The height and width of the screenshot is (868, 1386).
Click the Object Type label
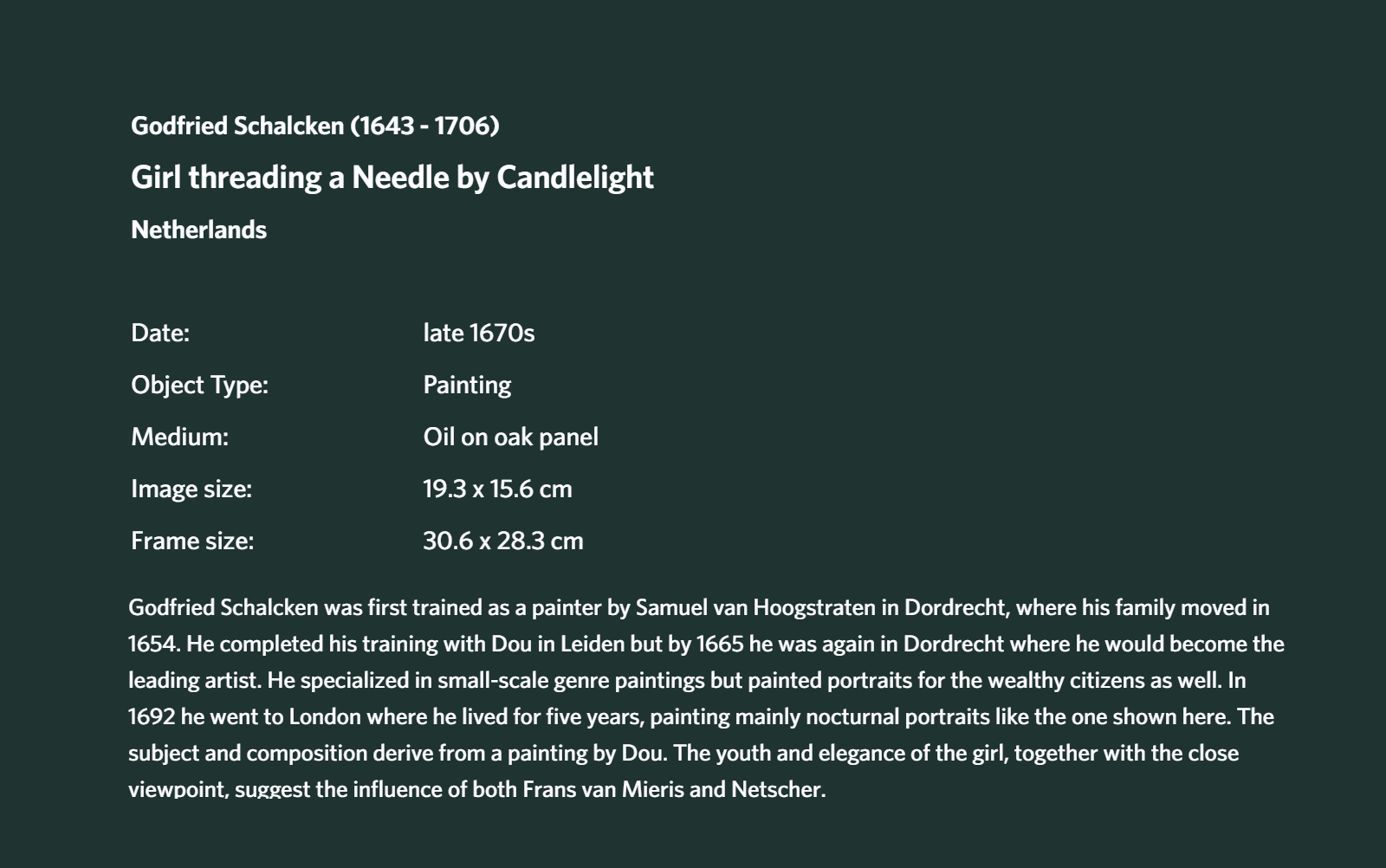[200, 385]
